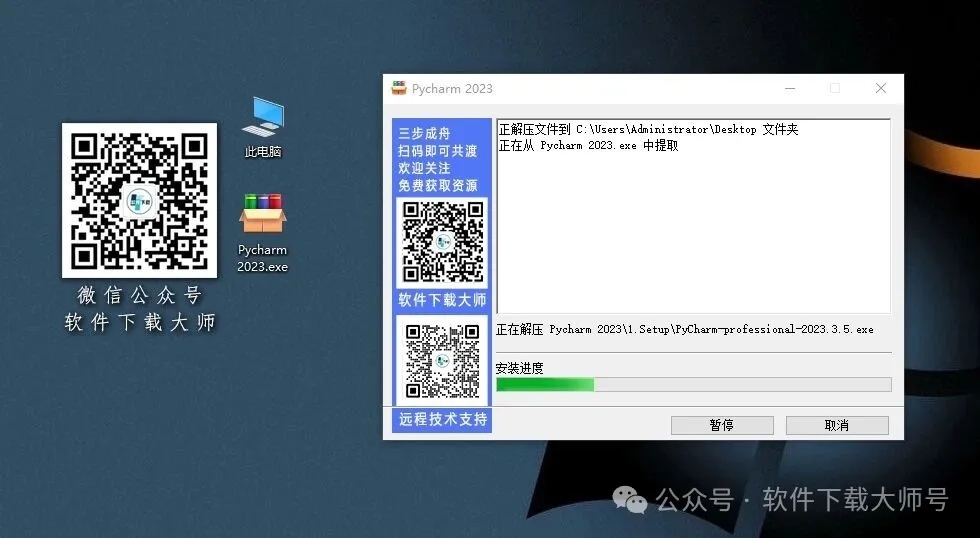Click the Pycharm 2023 window title text
Screen dimensions: 980x538
click(x=452, y=89)
